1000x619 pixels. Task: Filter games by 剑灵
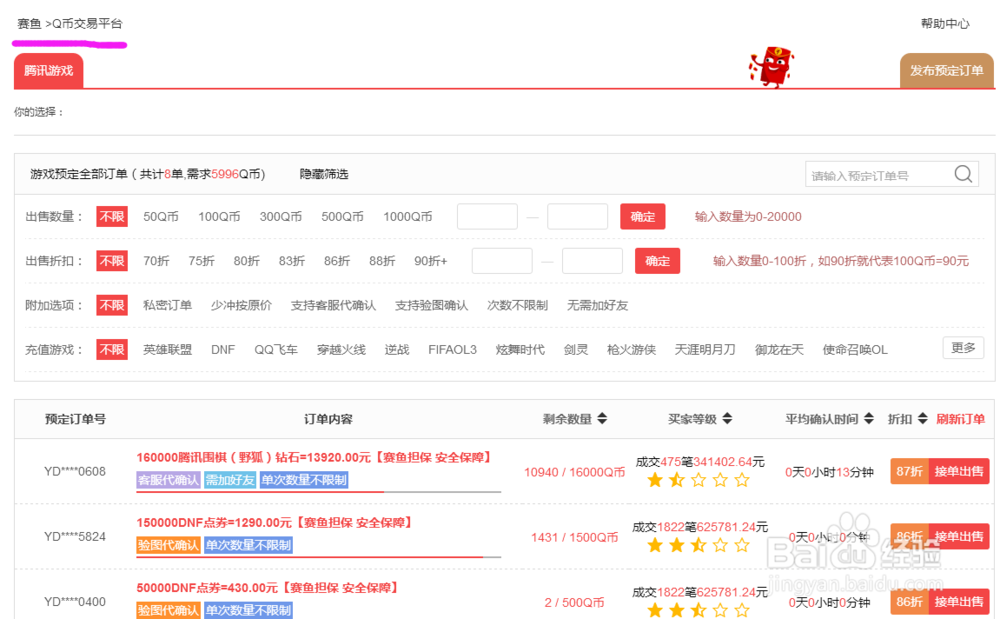[576, 349]
